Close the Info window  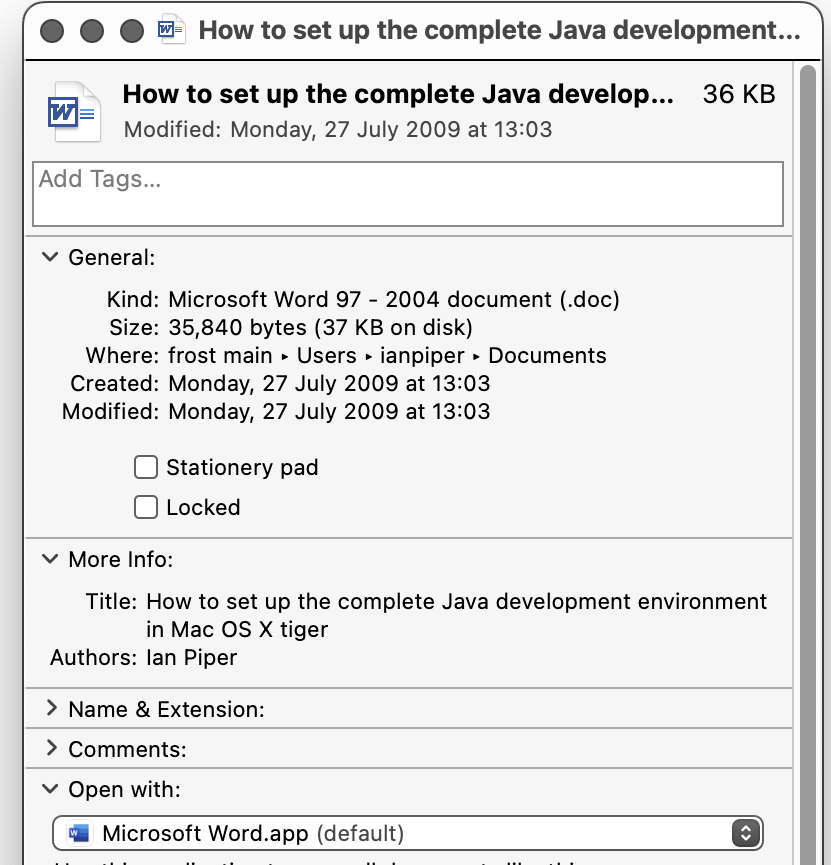pyautogui.click(x=52, y=30)
